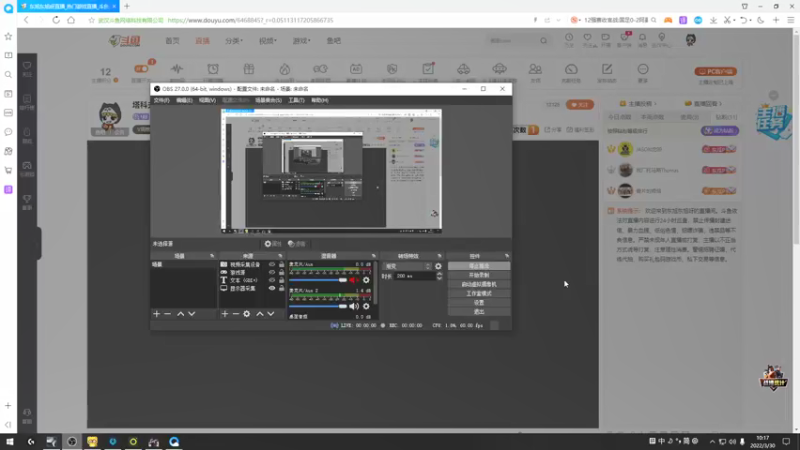Viewport: 800px width, 450px height.
Task: Open the 文件(F) menu in OBS
Action: coord(161,101)
